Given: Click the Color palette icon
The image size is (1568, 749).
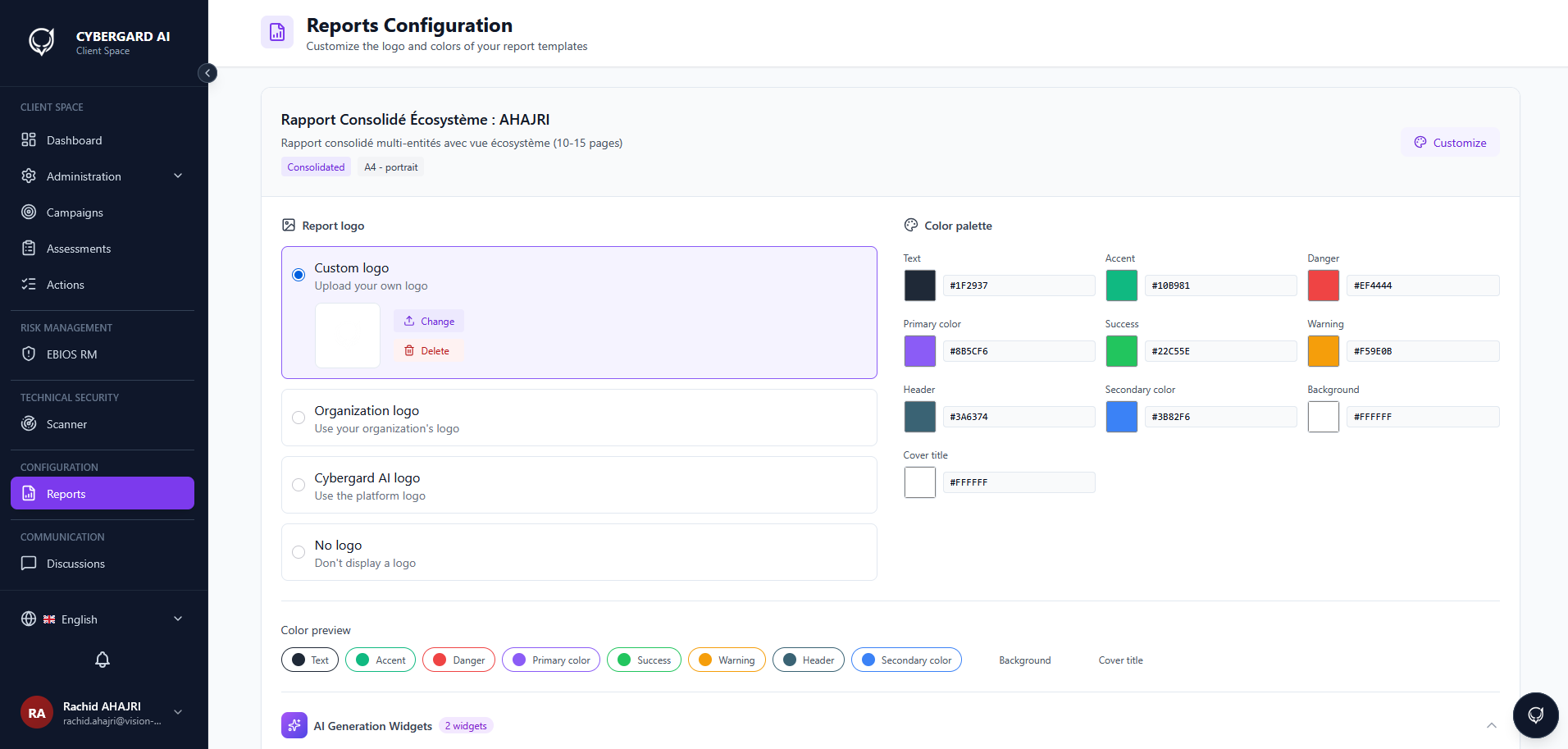Looking at the screenshot, I should [911, 225].
